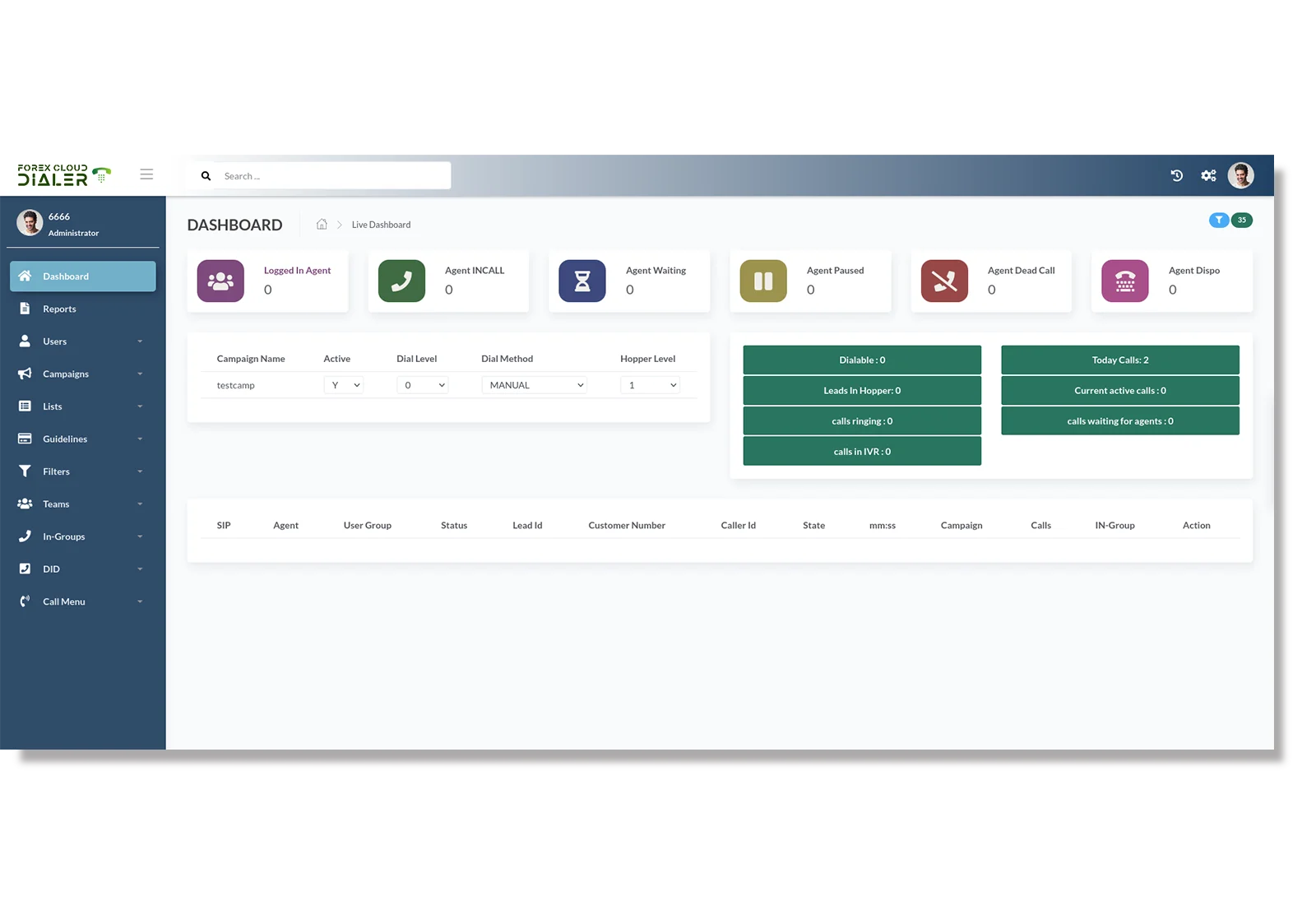Open the Dialable: 0 status panel

861,360
